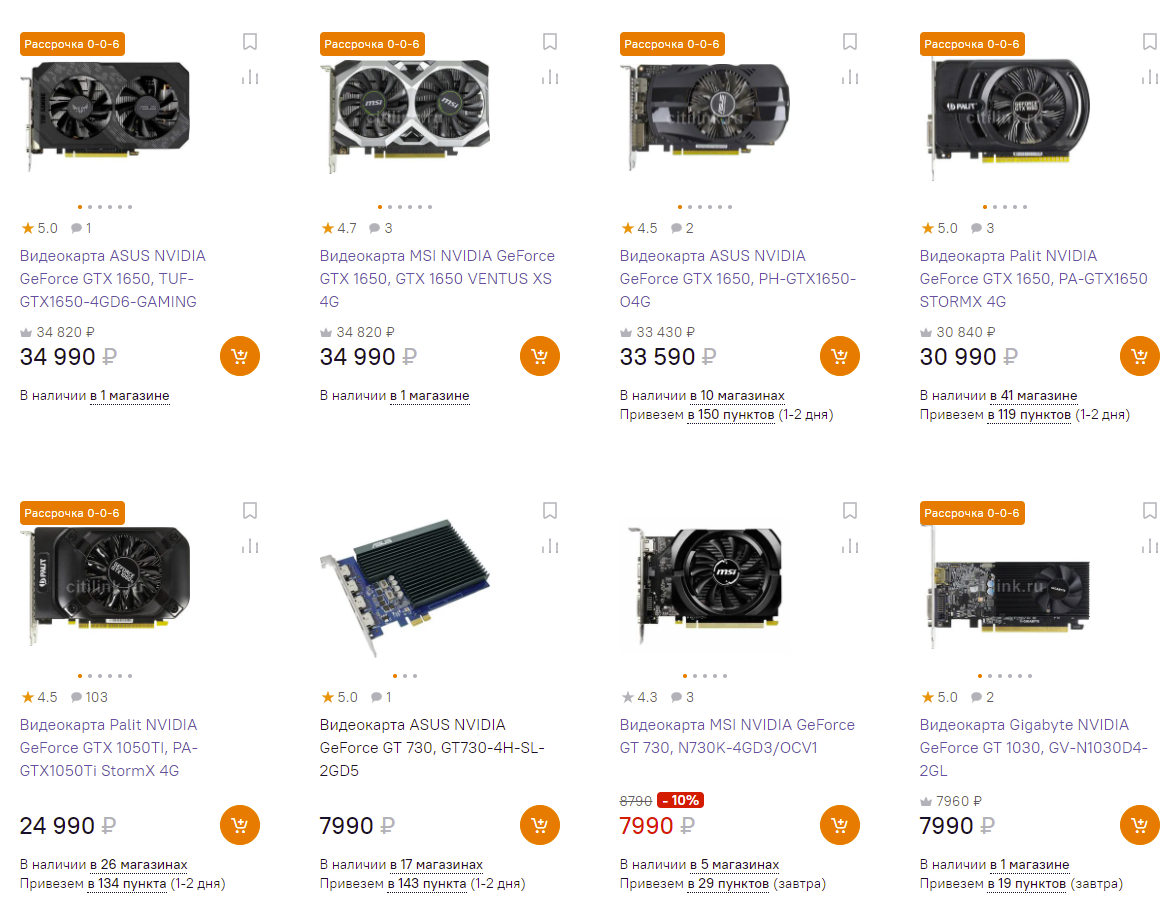Add ASUS GT 730 to cart
Viewport: 1169px width, 914px height.
[540, 825]
